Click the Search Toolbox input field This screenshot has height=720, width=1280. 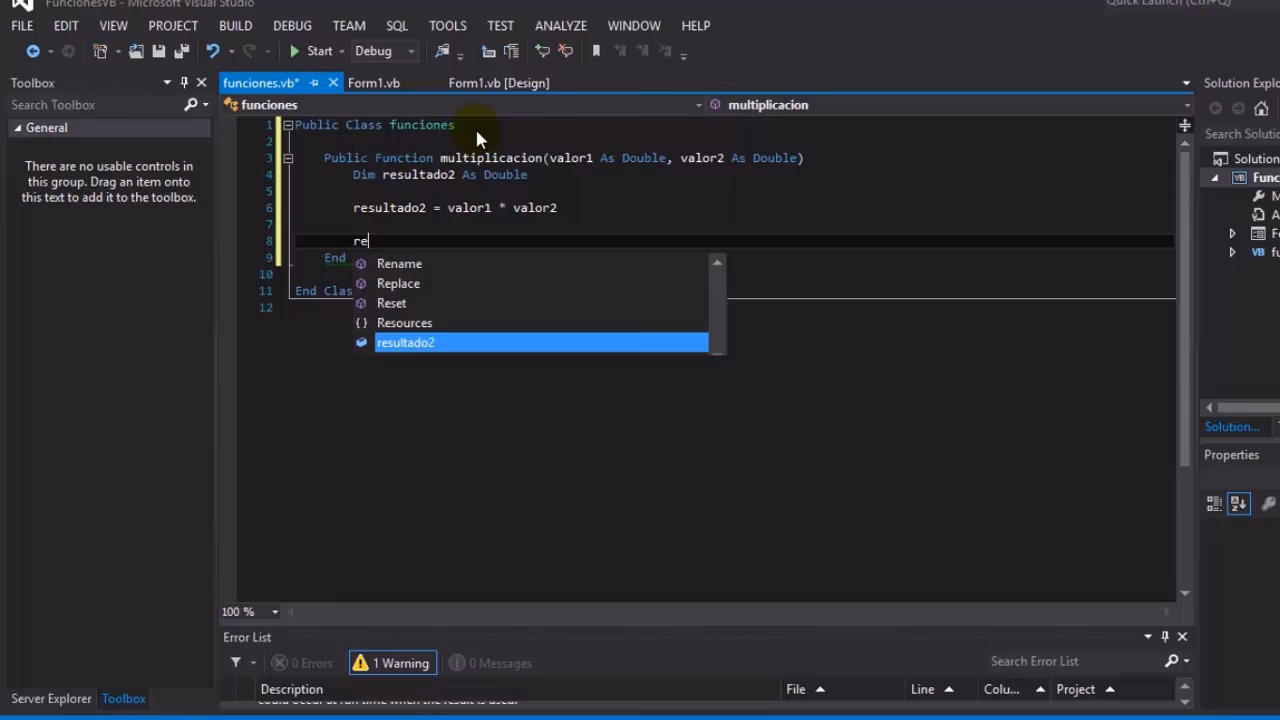[x=95, y=105]
